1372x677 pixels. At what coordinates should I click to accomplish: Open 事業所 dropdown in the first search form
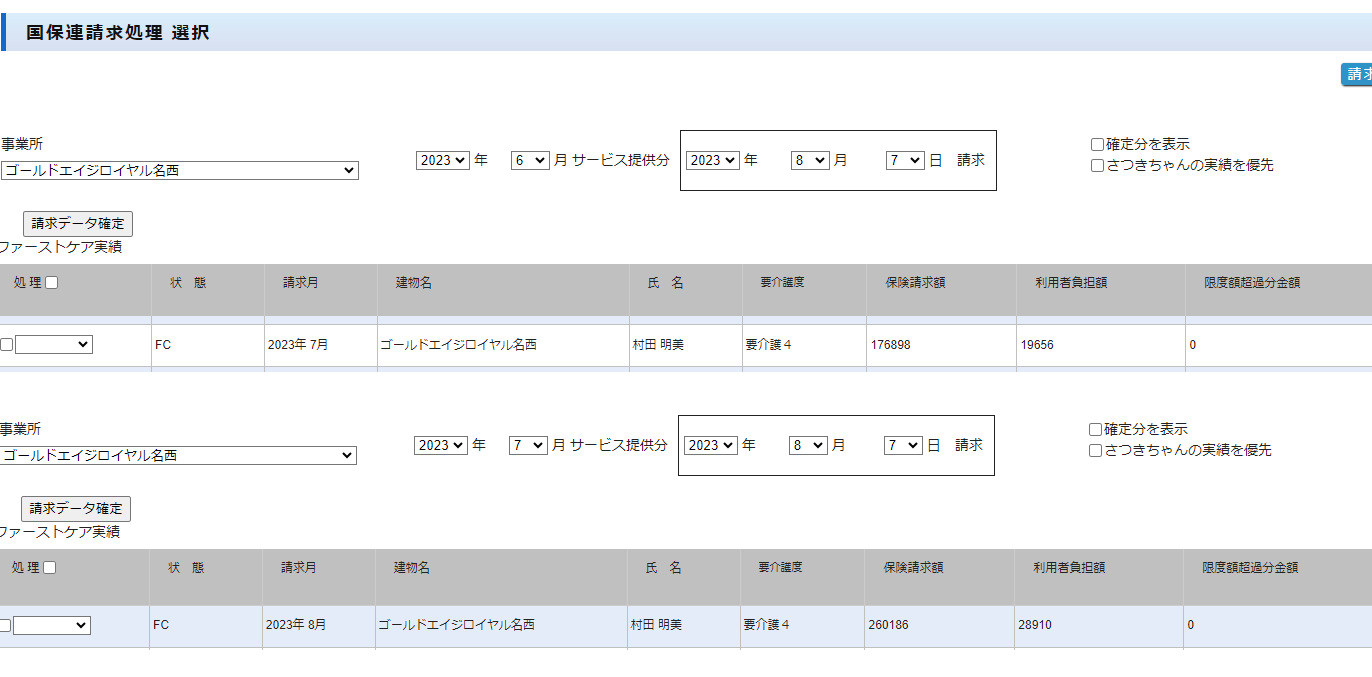[179, 171]
